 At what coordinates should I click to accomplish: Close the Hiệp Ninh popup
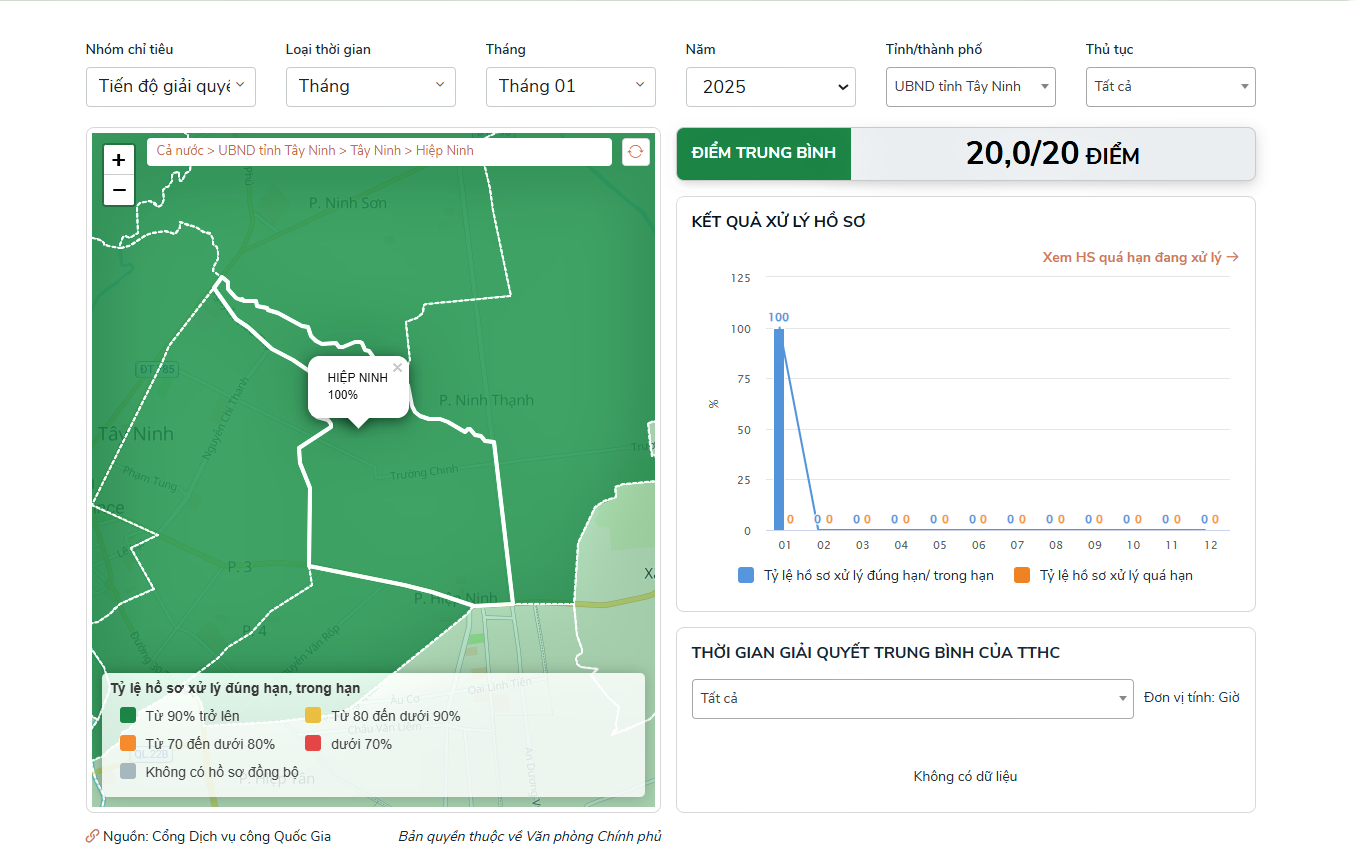click(x=397, y=367)
